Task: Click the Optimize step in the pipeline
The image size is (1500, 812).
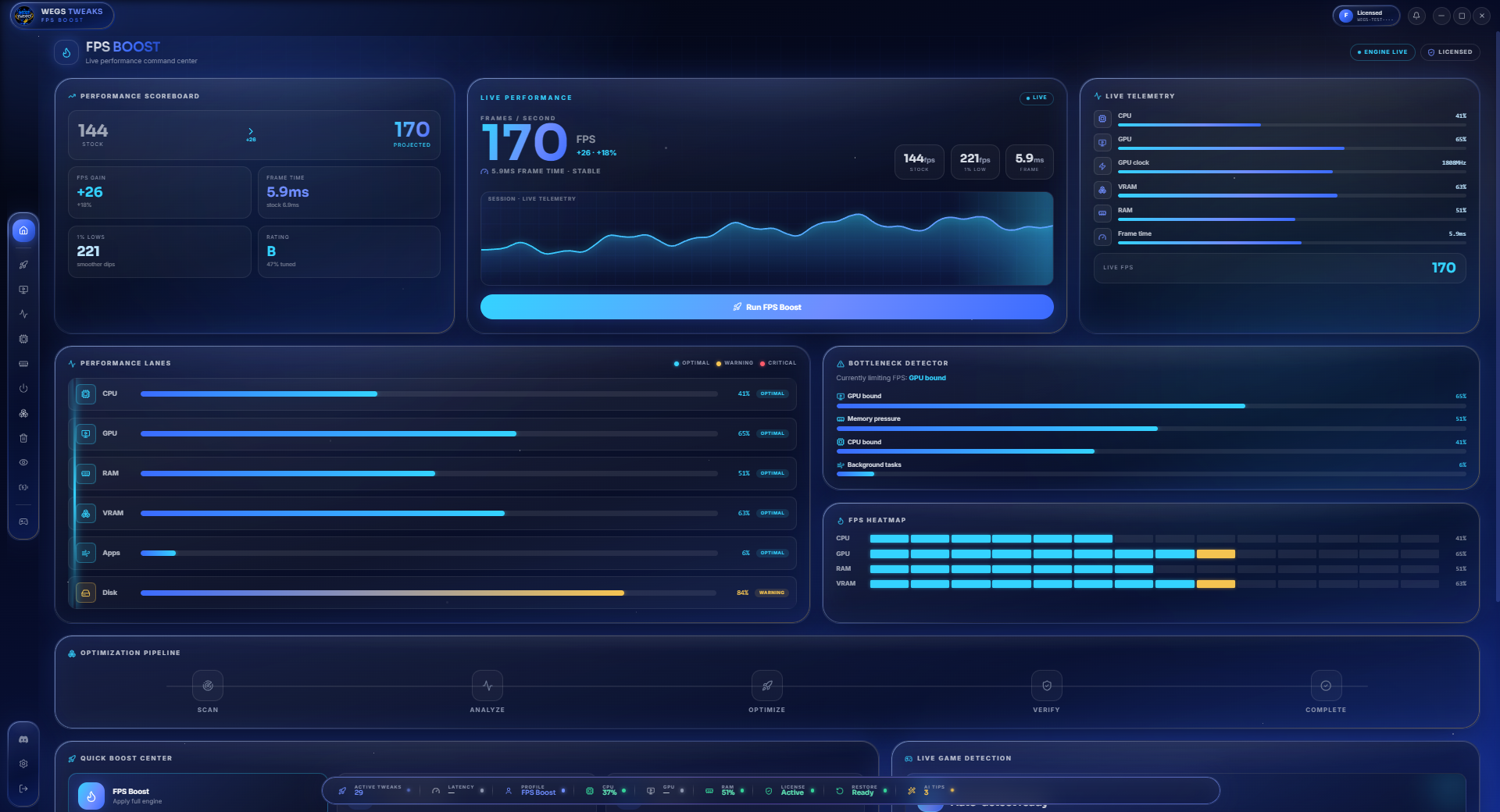Action: (767, 686)
